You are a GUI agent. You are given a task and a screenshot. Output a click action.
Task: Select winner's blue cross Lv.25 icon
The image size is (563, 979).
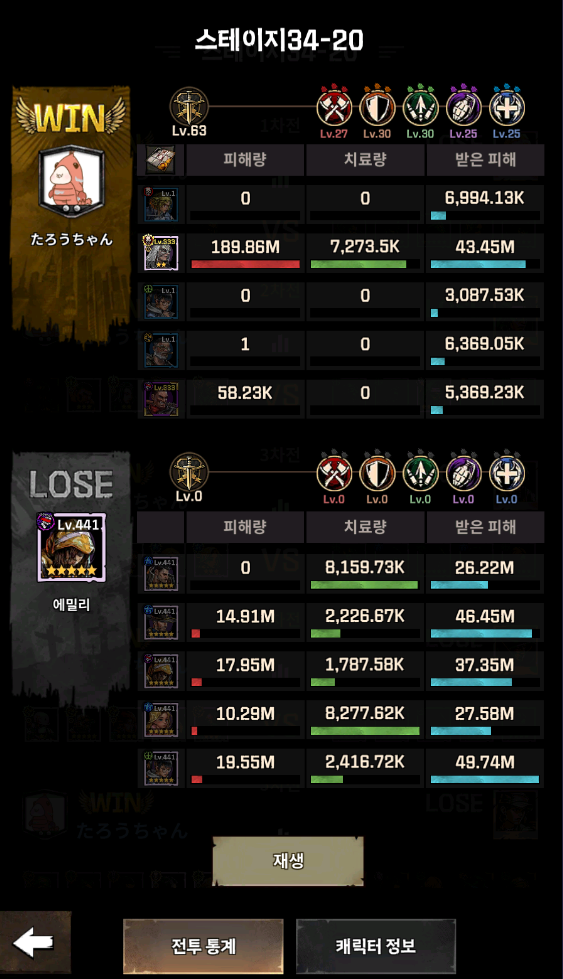tap(506, 107)
